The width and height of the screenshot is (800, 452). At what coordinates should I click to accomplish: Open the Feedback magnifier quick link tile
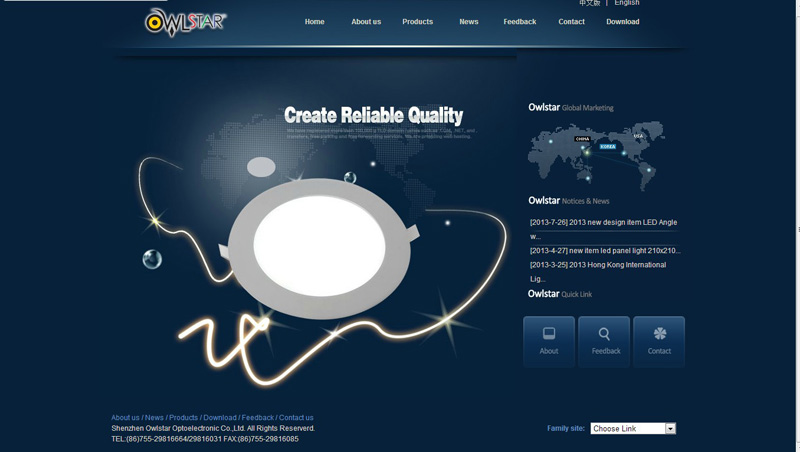604,341
